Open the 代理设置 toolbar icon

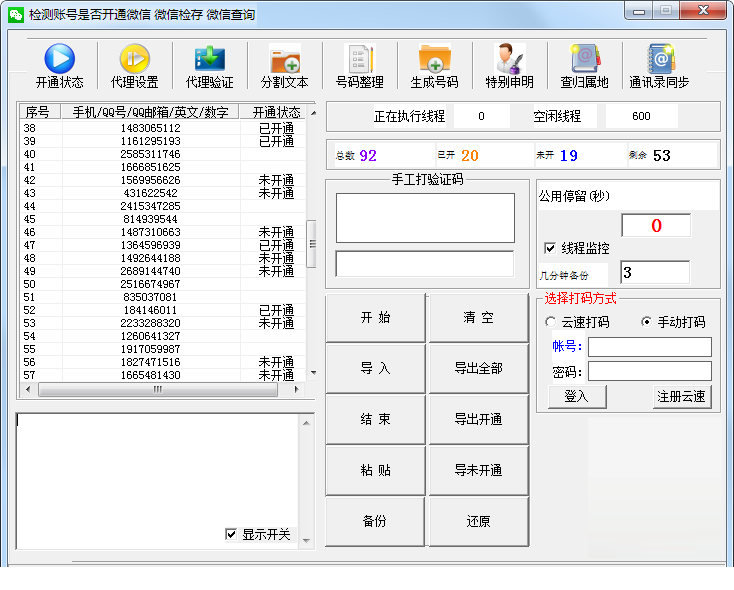135,59
